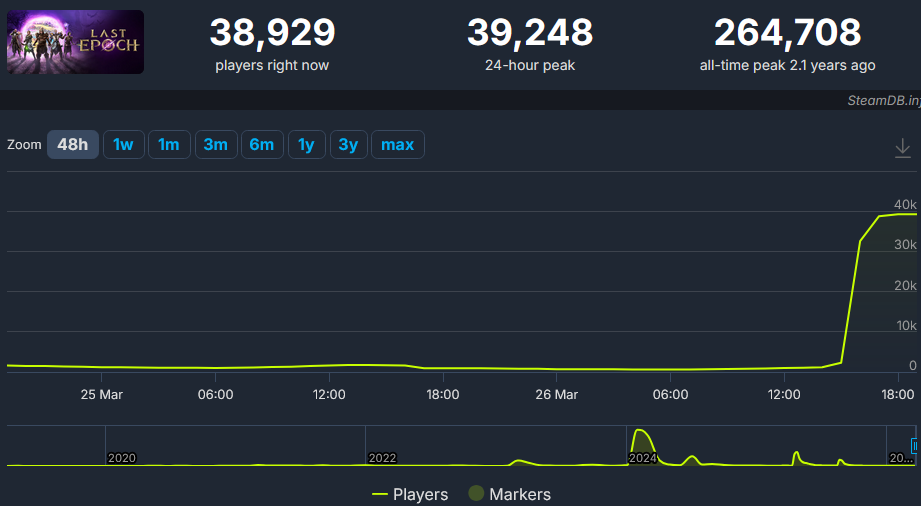Click the 20k y-axis label
The image size is (921, 506).
click(x=905, y=286)
